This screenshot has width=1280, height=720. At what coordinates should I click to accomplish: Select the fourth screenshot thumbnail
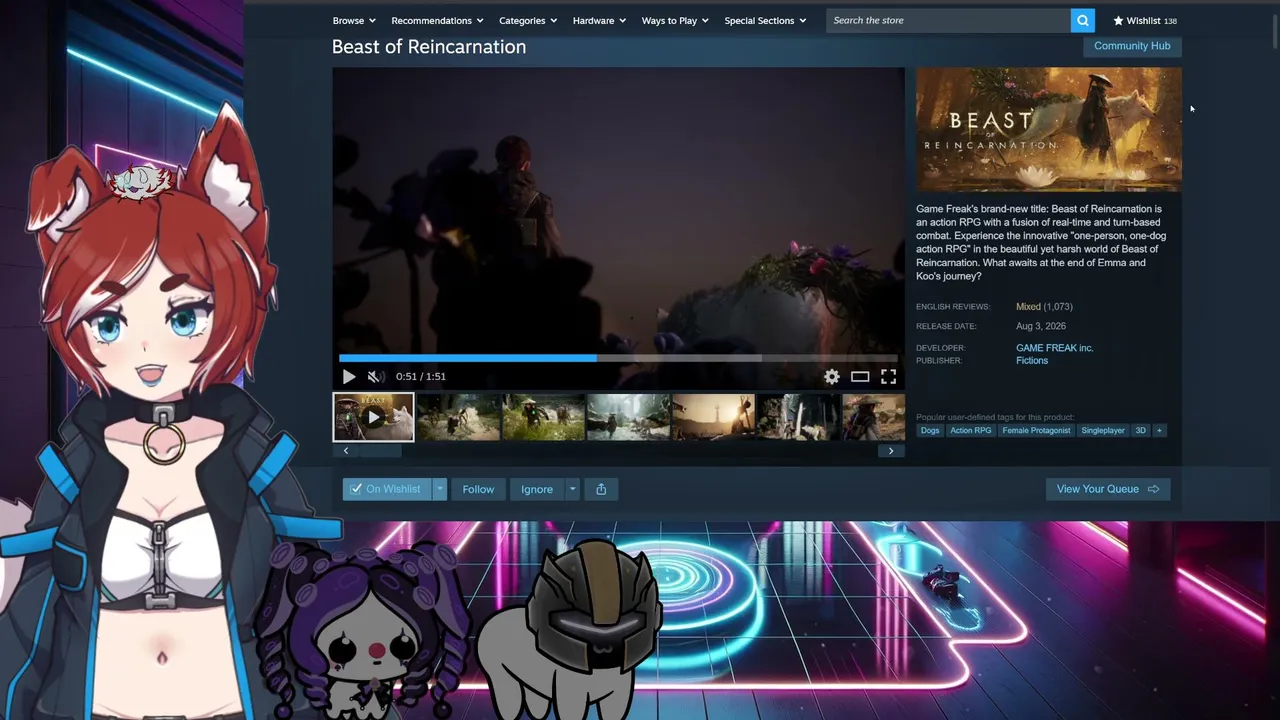point(628,417)
